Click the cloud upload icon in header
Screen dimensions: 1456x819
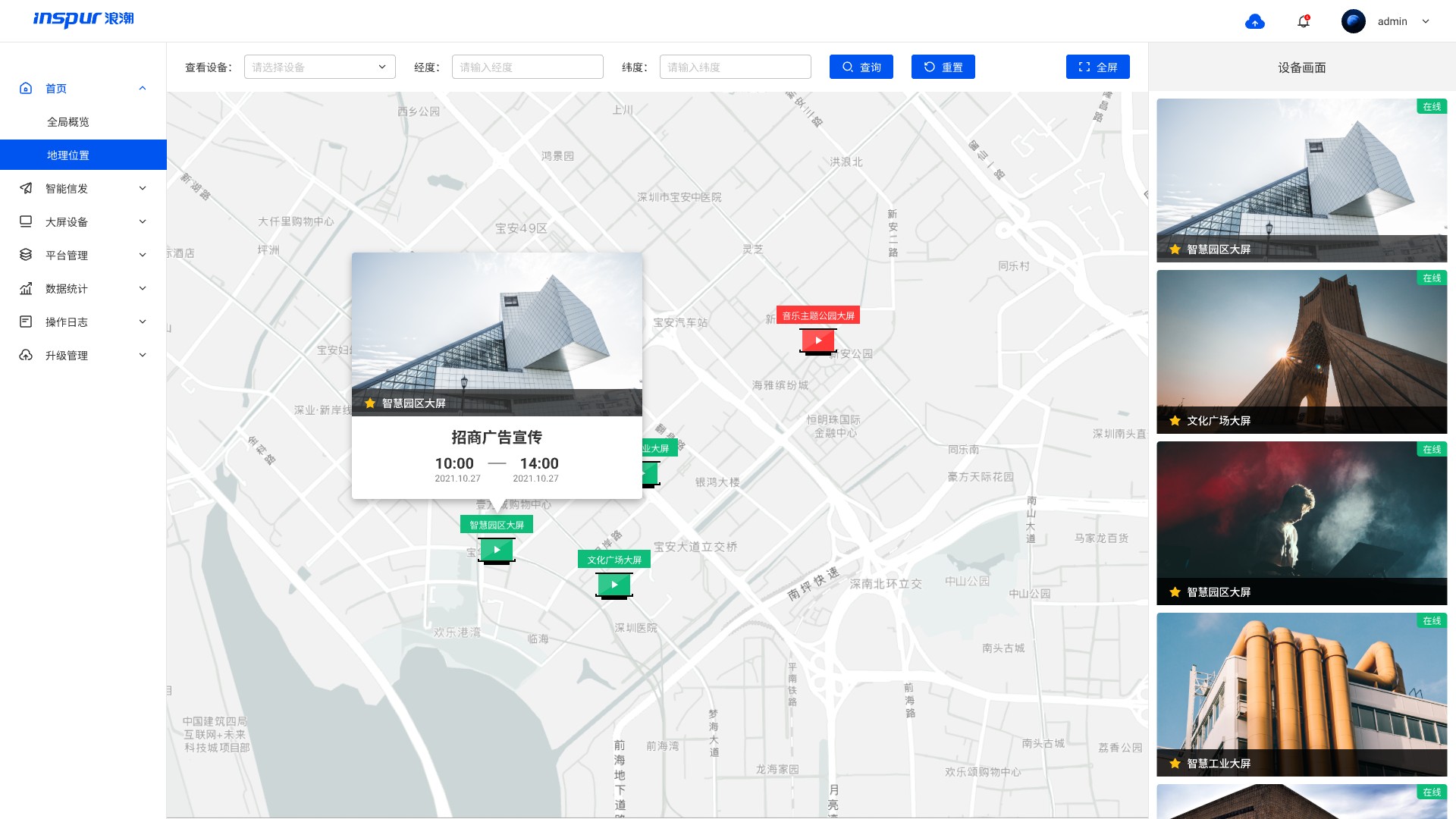tap(1255, 21)
